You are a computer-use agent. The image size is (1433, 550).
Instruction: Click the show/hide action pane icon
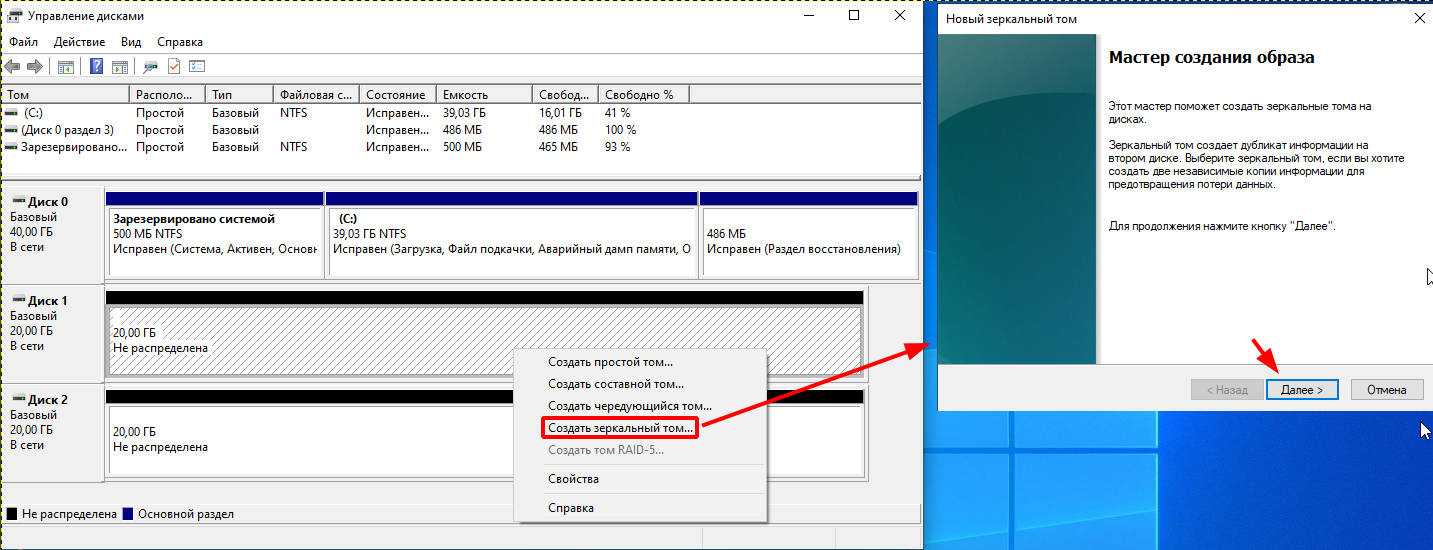click(x=119, y=67)
